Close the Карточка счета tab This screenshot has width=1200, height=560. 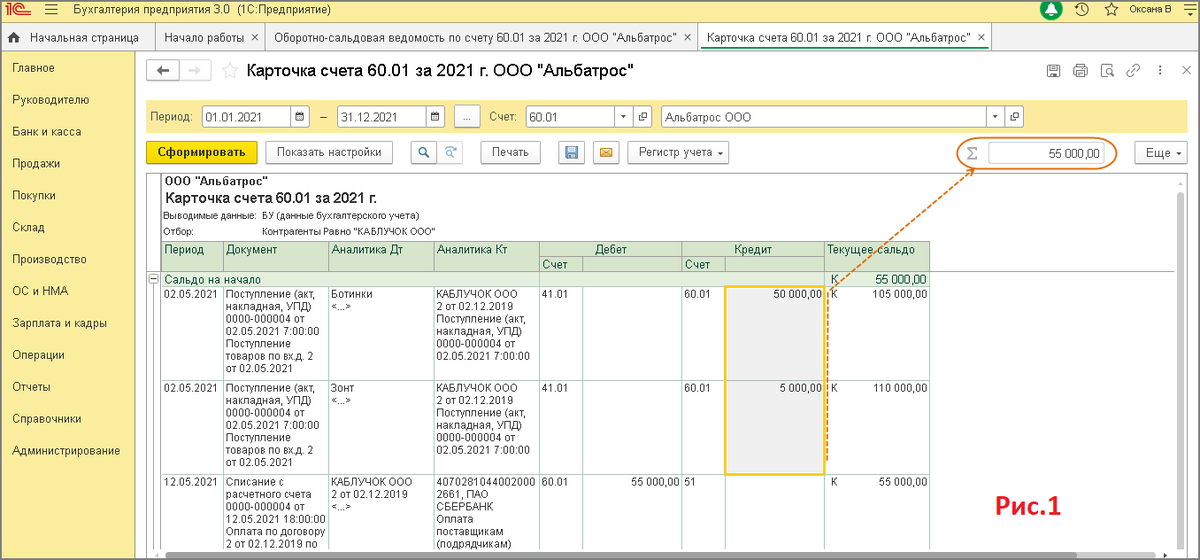coord(981,38)
